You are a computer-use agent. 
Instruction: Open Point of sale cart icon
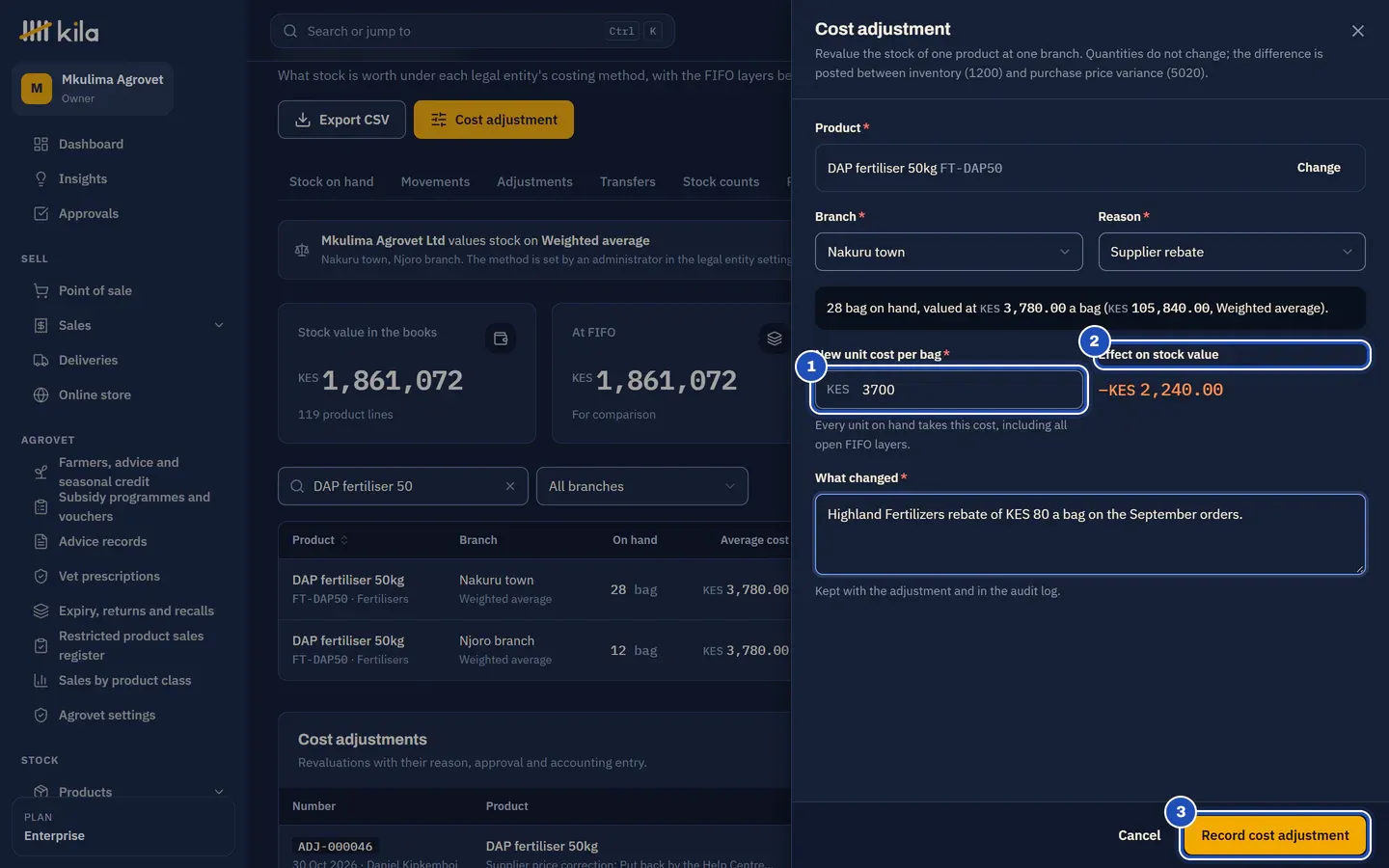coord(41,290)
